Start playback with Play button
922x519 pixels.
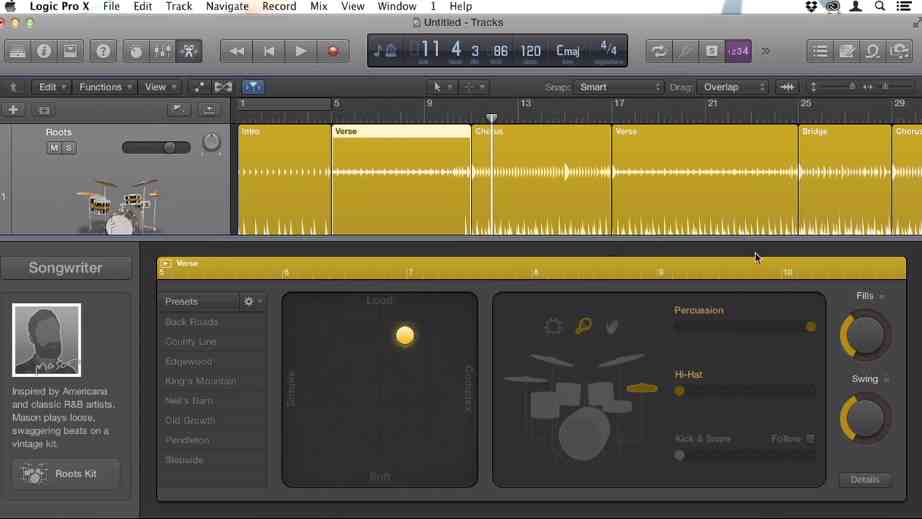pyautogui.click(x=301, y=51)
